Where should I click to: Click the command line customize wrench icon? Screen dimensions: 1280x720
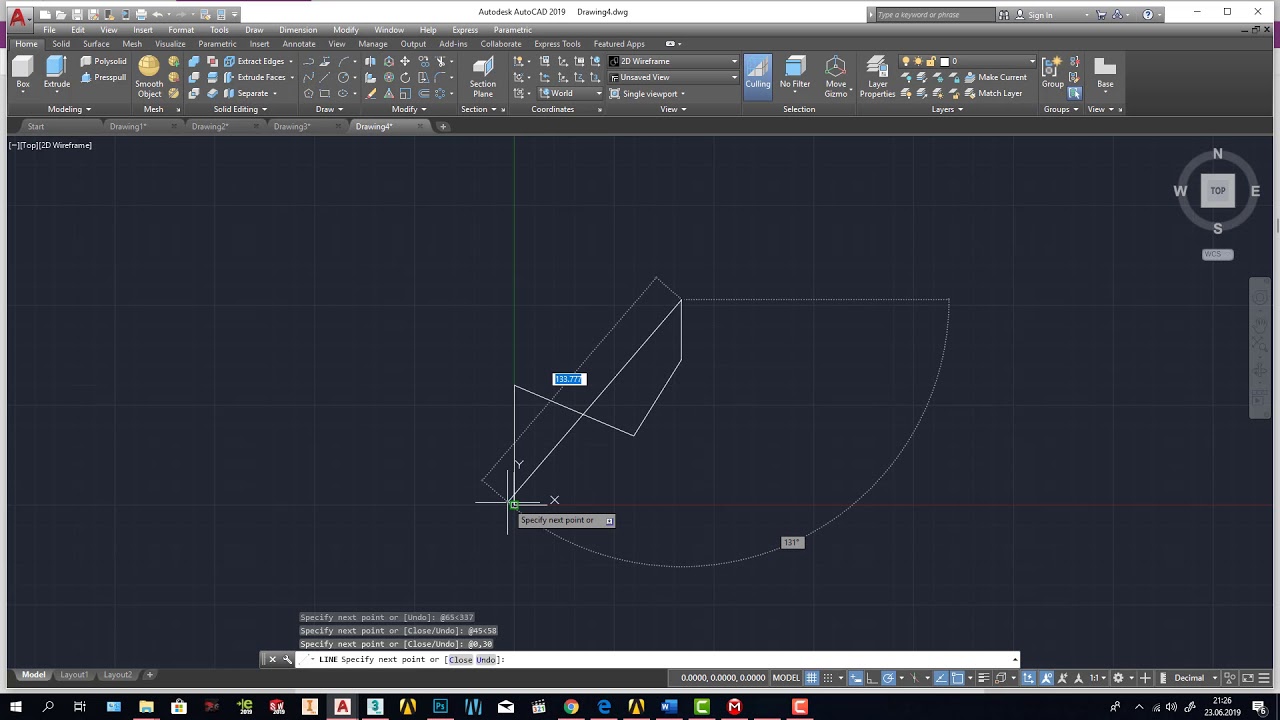click(x=287, y=660)
